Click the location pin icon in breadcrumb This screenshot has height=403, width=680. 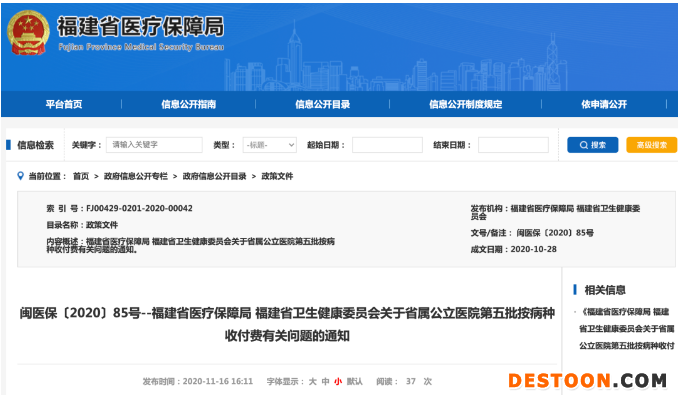click(x=20, y=176)
